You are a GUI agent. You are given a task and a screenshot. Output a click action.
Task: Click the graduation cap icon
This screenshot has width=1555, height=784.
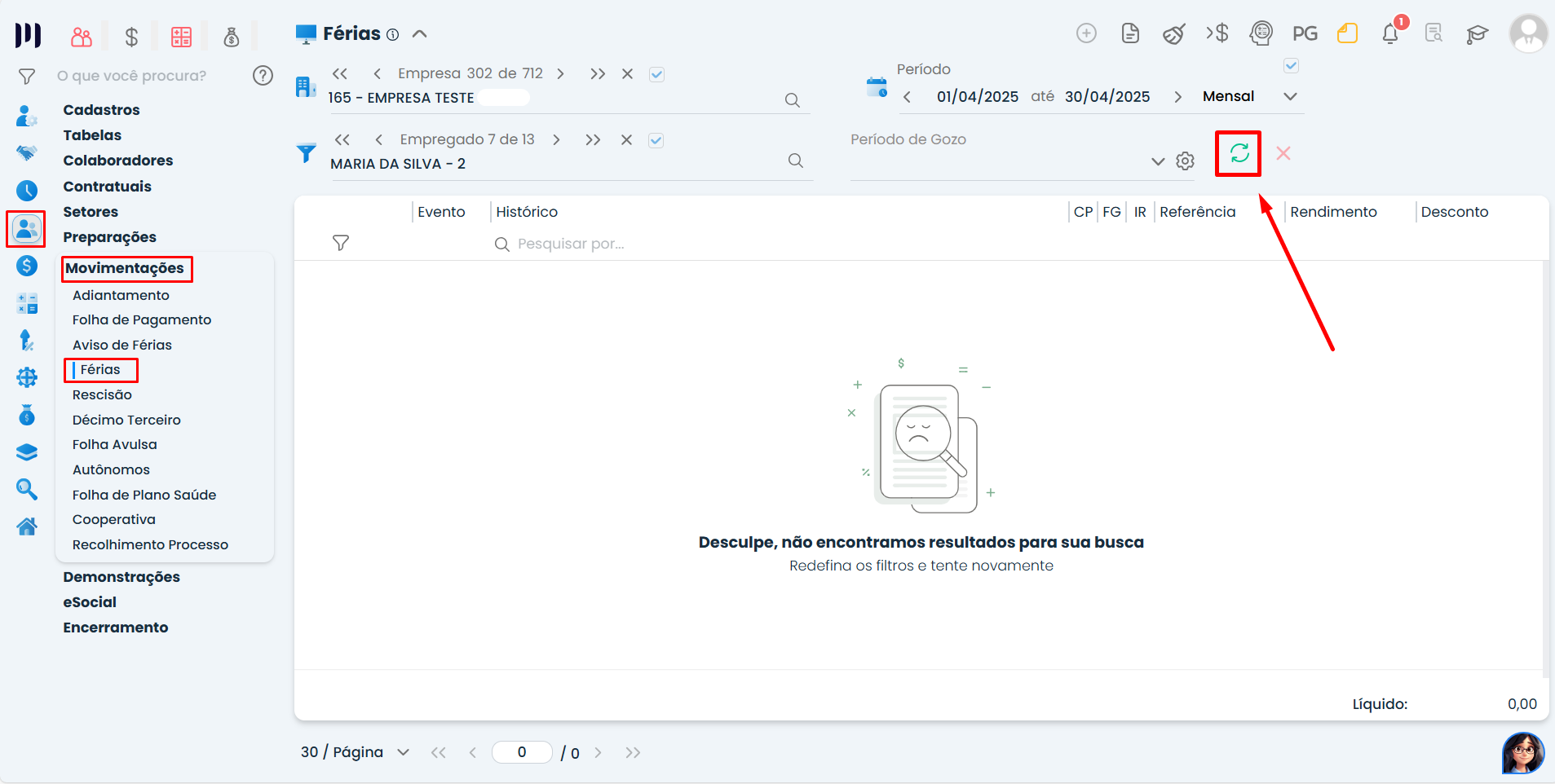1477,34
